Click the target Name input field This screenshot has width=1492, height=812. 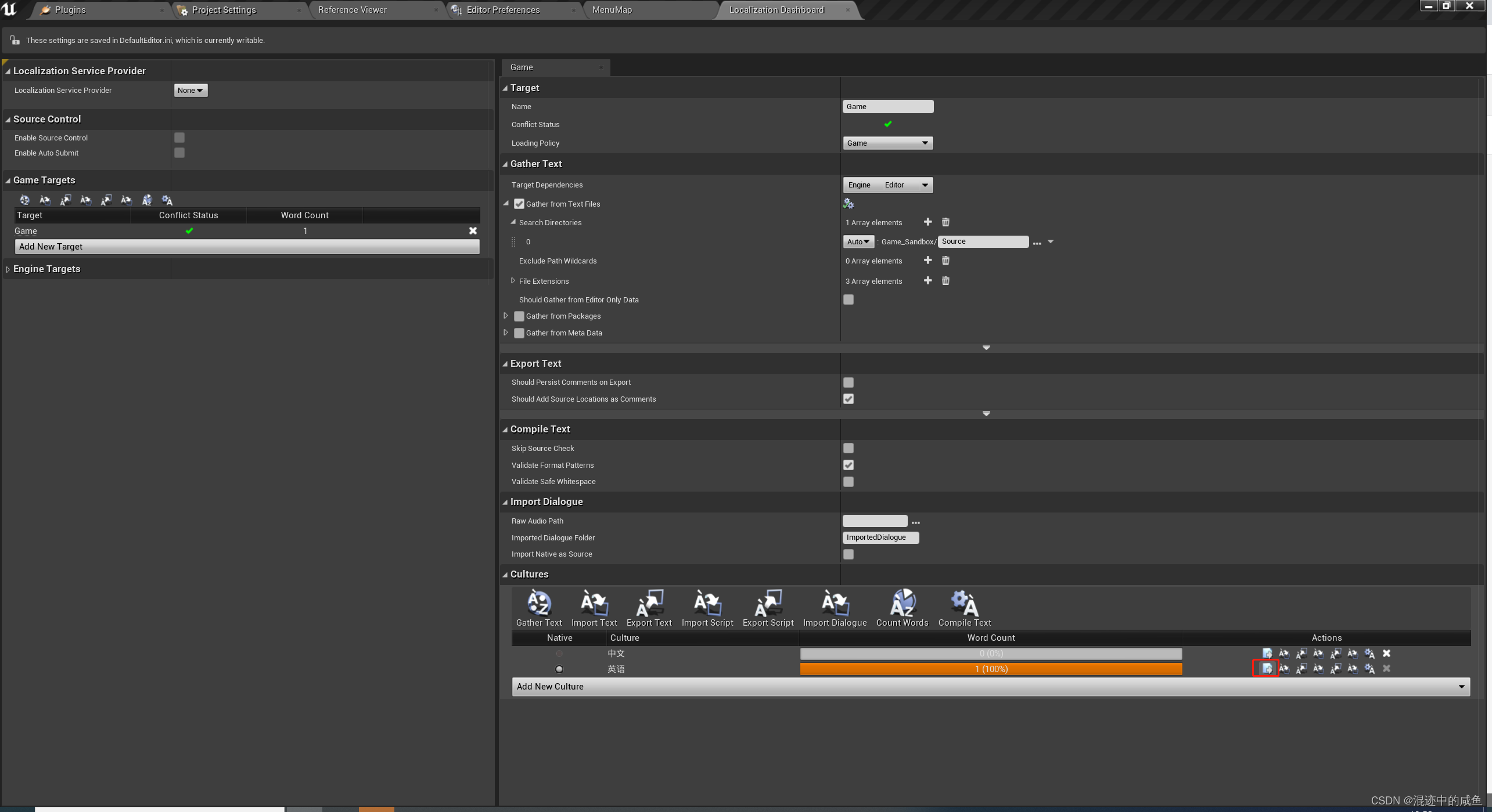click(887, 107)
